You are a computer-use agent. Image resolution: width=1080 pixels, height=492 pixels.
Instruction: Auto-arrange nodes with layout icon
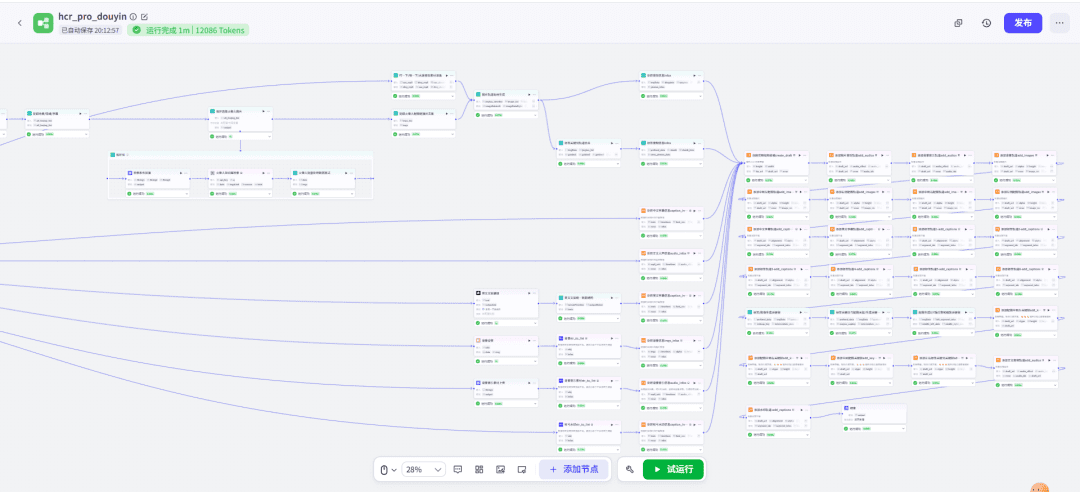point(479,469)
